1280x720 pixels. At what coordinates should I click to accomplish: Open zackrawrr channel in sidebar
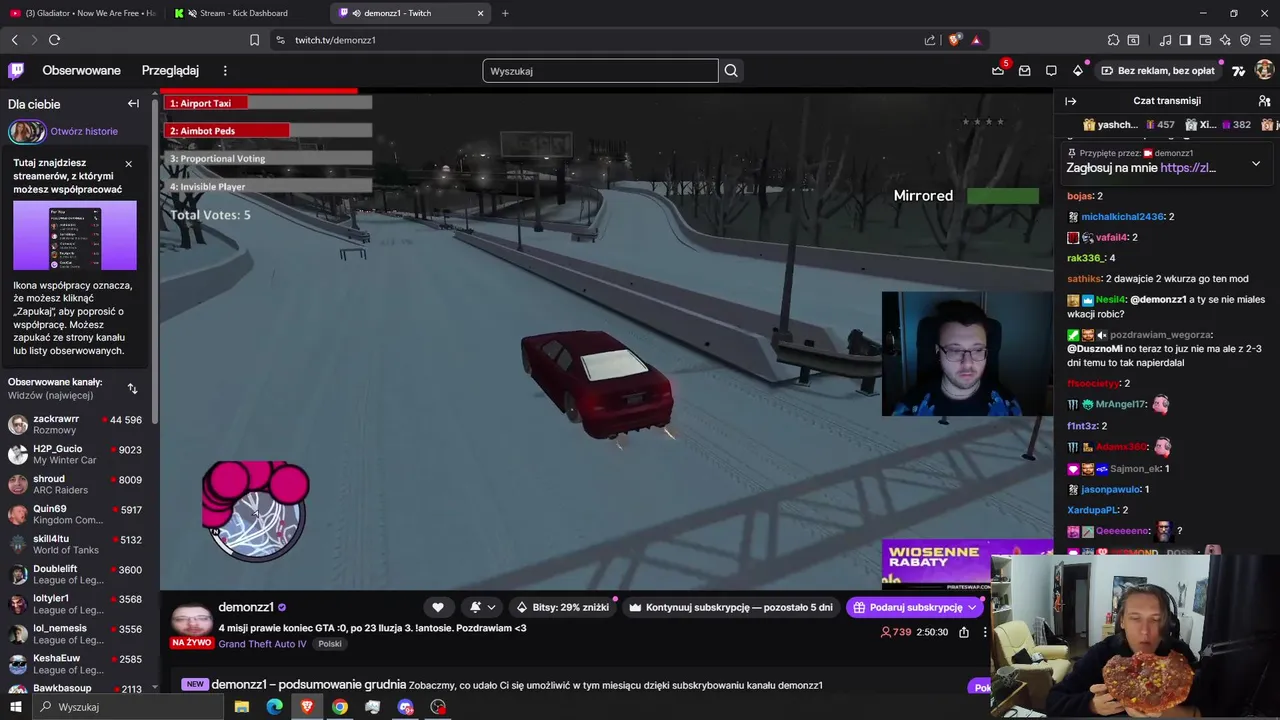pyautogui.click(x=75, y=424)
